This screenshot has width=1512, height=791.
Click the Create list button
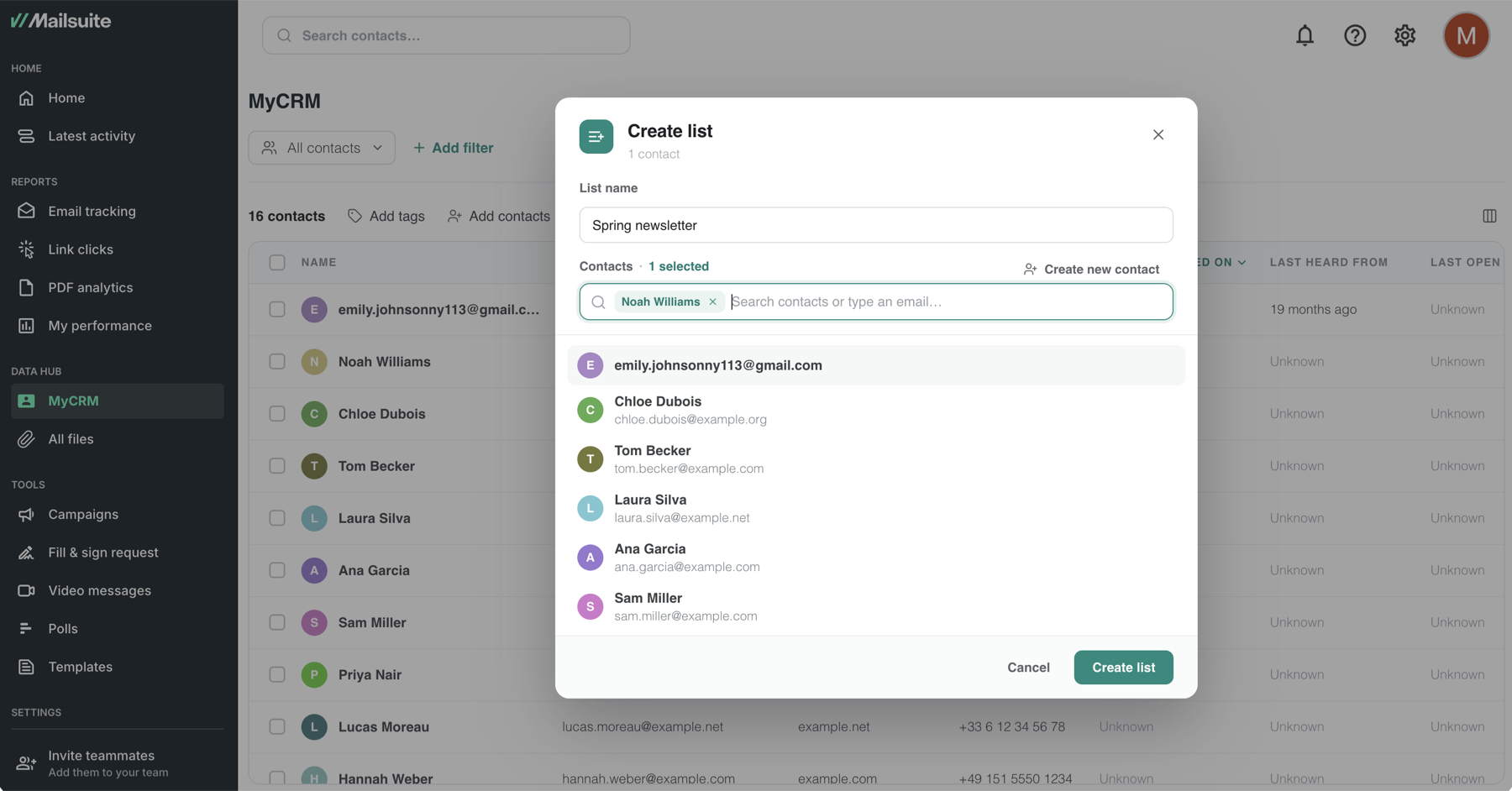[1123, 668]
